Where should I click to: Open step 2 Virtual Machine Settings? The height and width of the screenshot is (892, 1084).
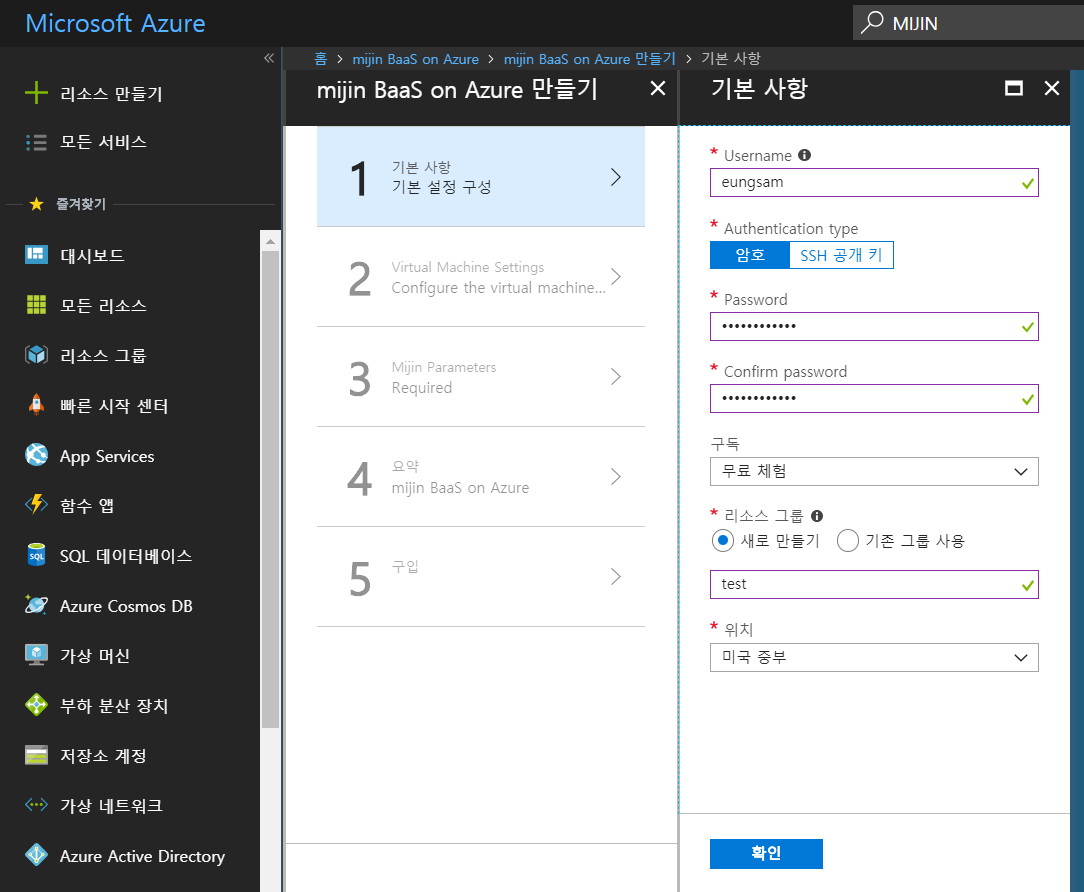tap(480, 277)
